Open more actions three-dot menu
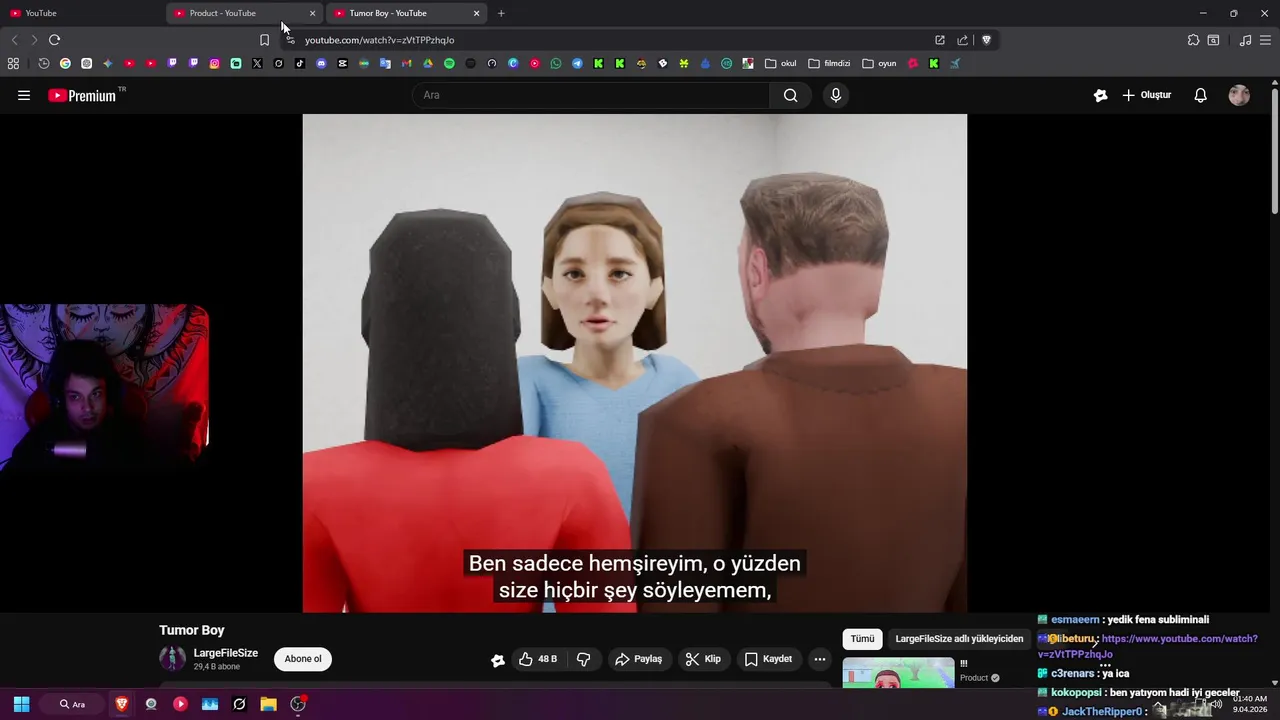 819,659
